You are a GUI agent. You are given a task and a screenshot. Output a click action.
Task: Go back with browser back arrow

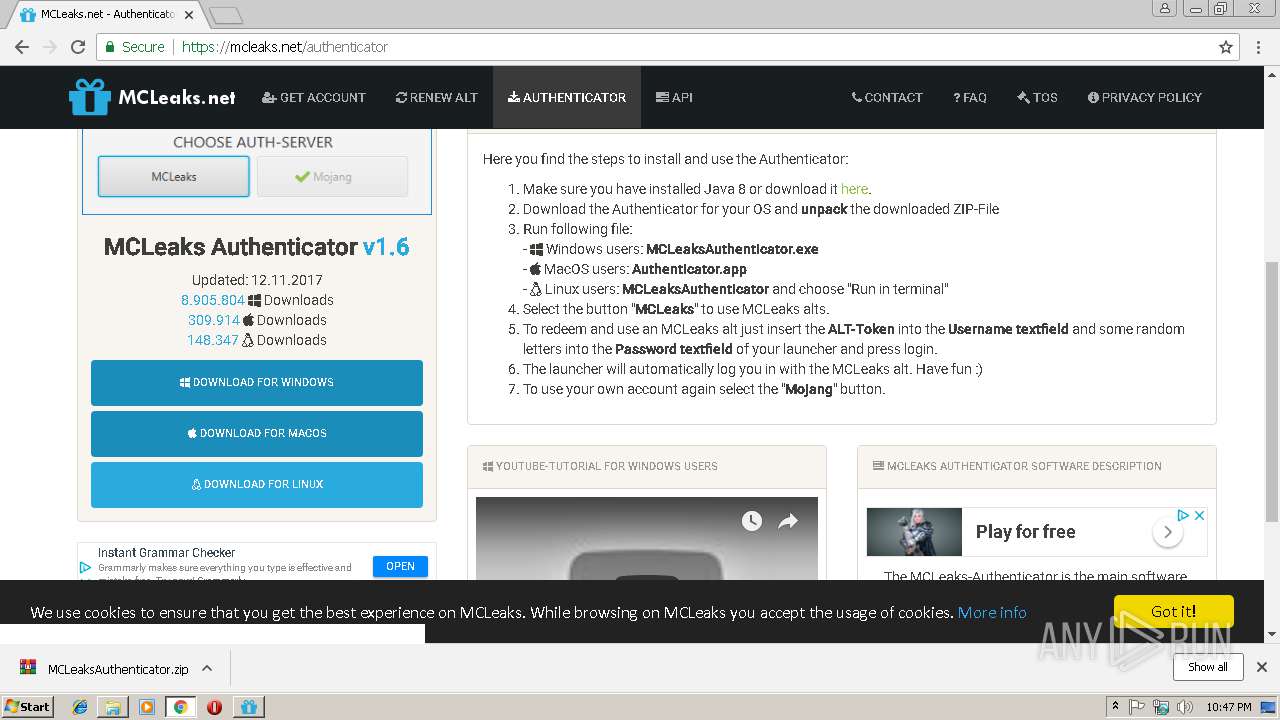click(22, 47)
